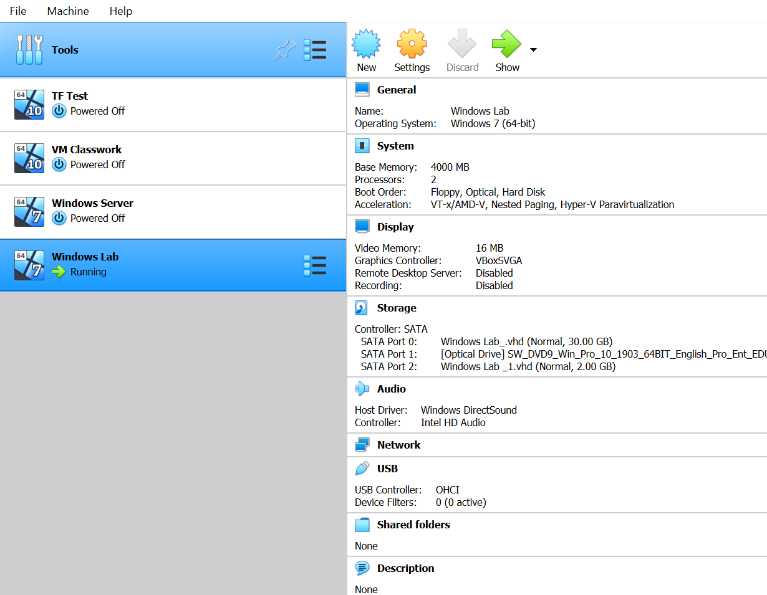Viewport: 767px width, 595px height.
Task: Click 'Windows DirectSound' host driver value
Action: (x=469, y=410)
